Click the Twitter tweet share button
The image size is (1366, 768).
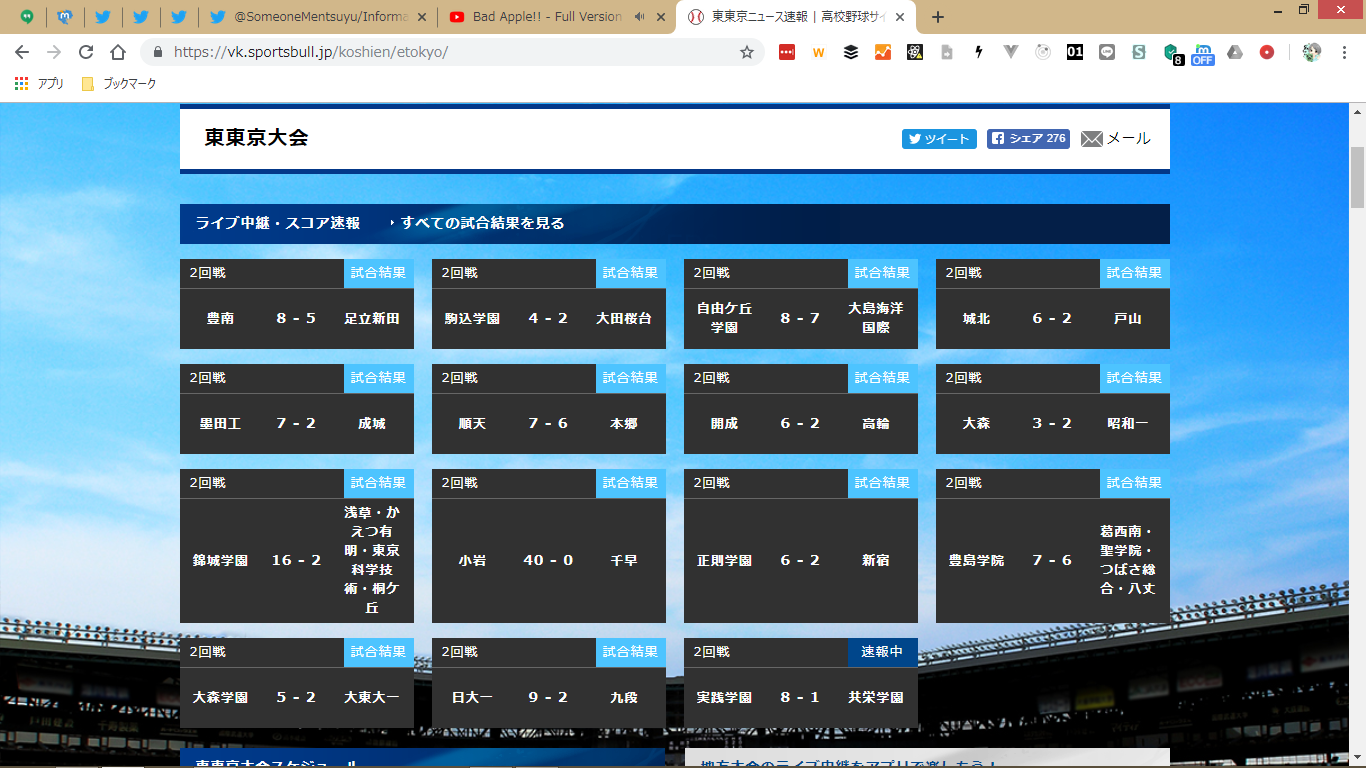938,139
